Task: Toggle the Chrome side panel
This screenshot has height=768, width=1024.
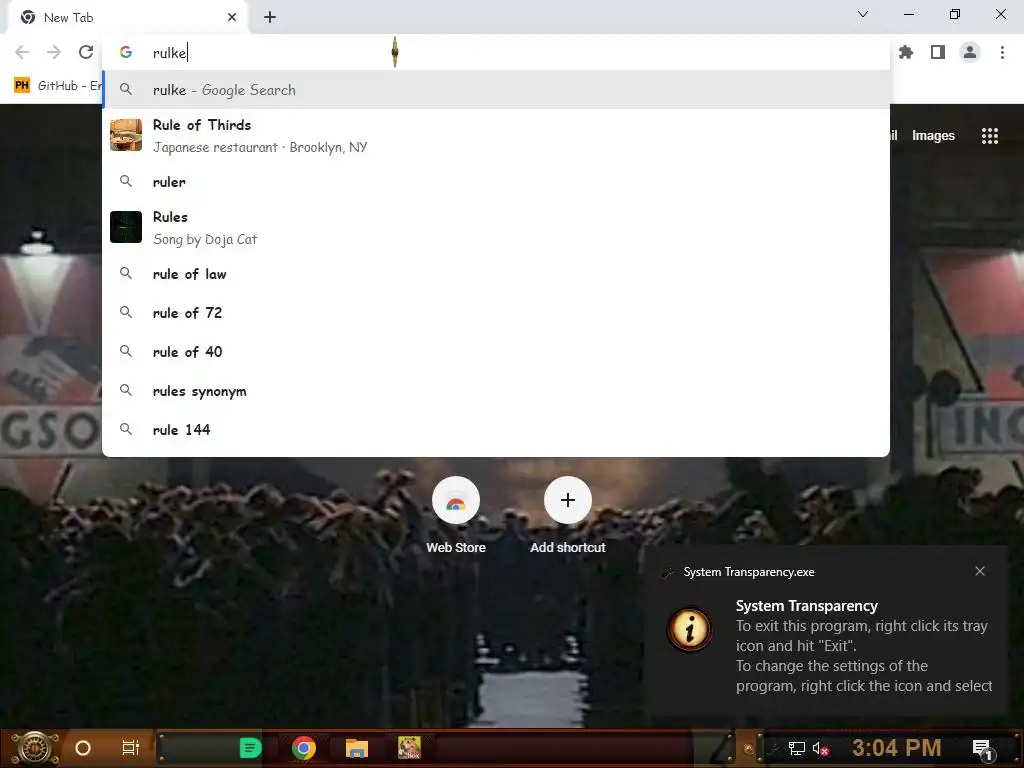Action: click(938, 52)
